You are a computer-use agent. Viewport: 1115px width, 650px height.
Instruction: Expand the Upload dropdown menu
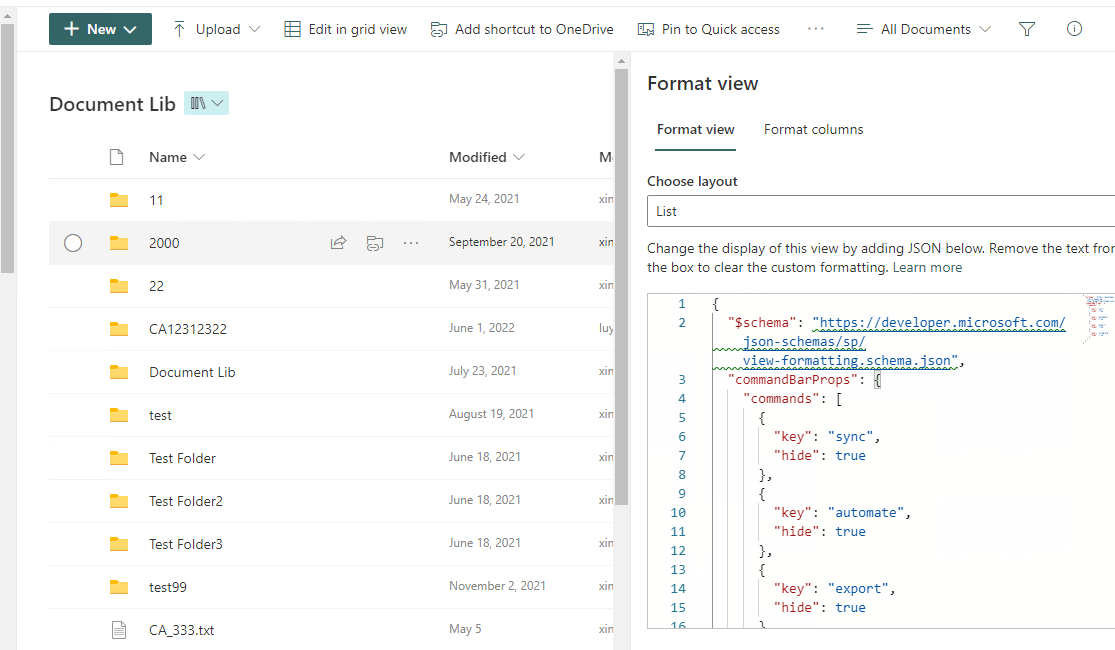pos(216,29)
